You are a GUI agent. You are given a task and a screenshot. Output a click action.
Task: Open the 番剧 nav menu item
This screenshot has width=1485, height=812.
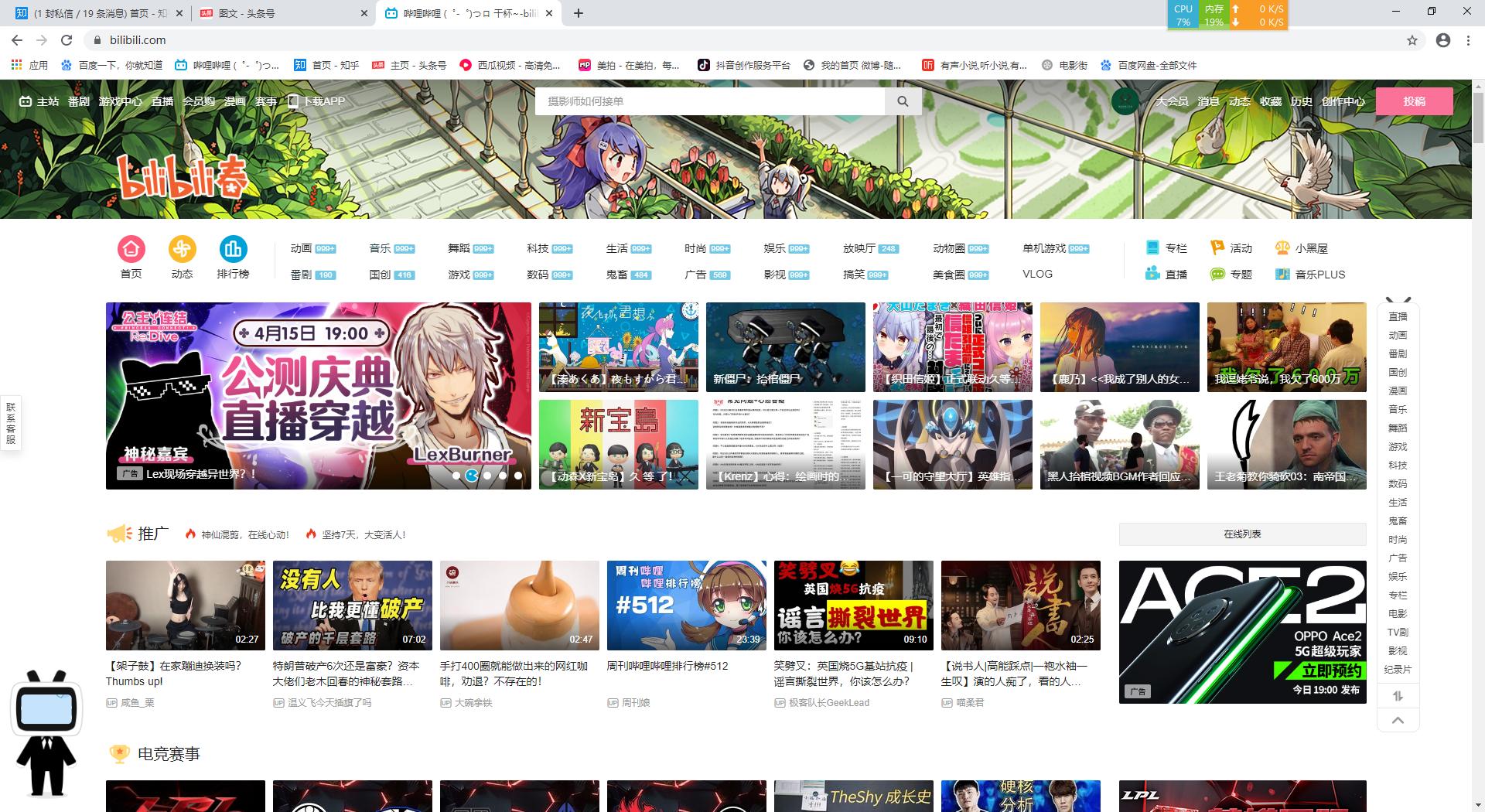(x=79, y=101)
